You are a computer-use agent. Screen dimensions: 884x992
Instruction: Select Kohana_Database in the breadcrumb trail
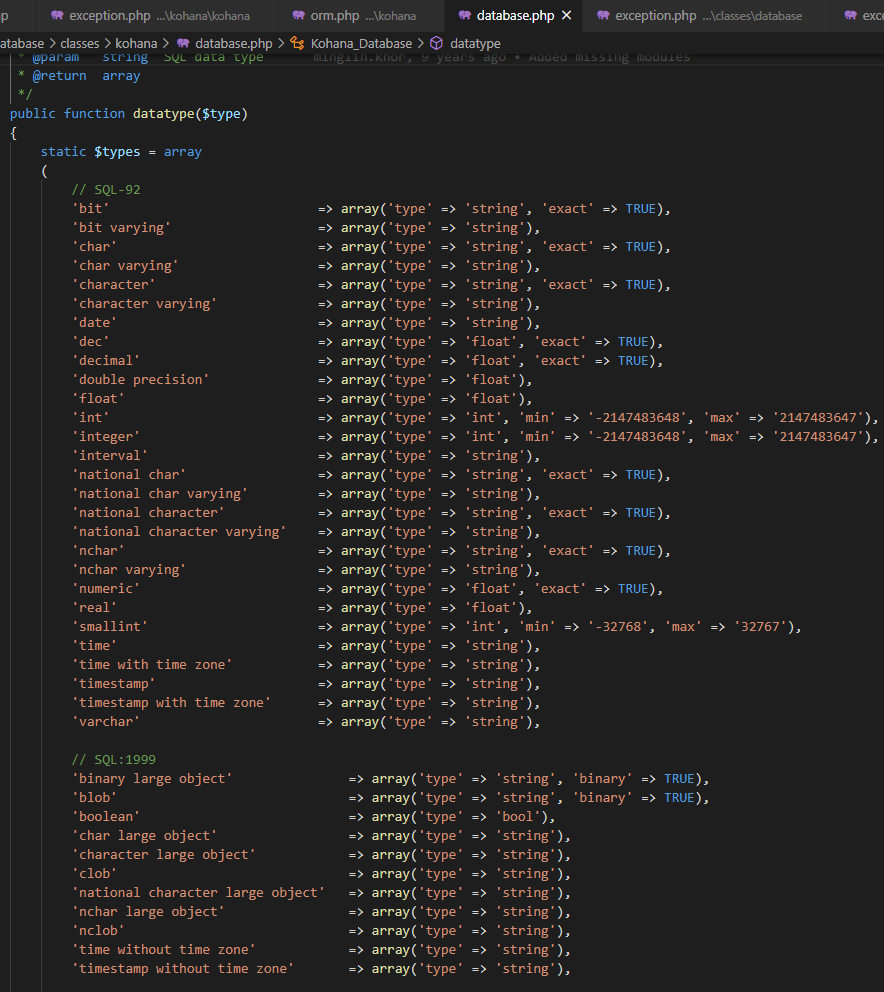coord(362,44)
